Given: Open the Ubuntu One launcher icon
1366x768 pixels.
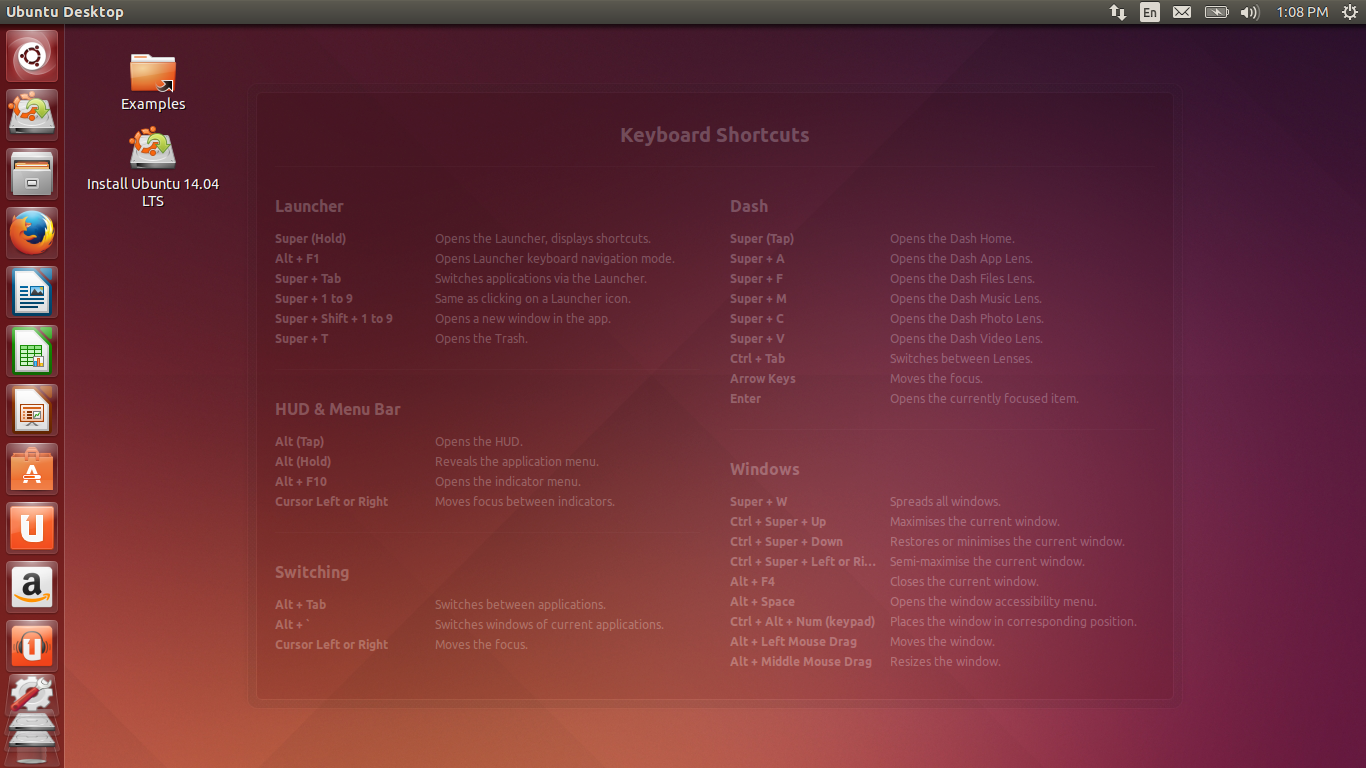Looking at the screenshot, I should [33, 528].
